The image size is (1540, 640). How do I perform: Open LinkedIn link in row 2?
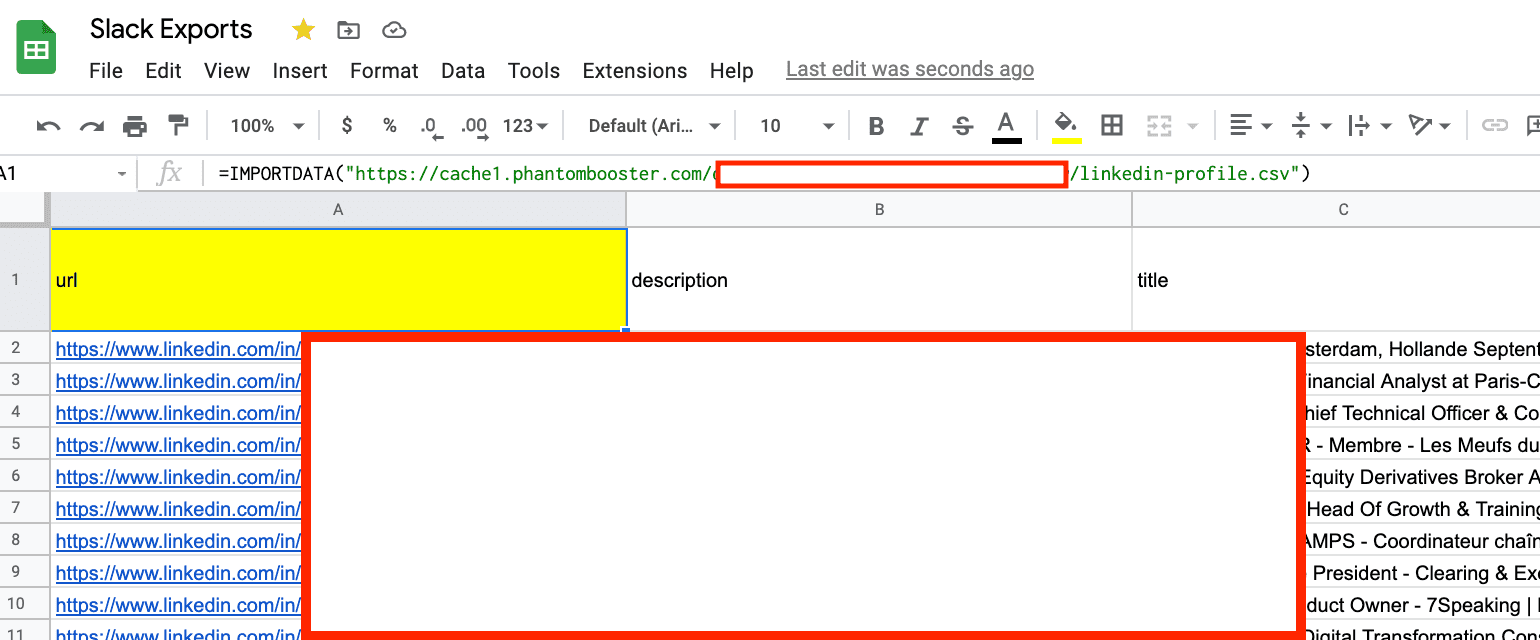[x=178, y=349]
